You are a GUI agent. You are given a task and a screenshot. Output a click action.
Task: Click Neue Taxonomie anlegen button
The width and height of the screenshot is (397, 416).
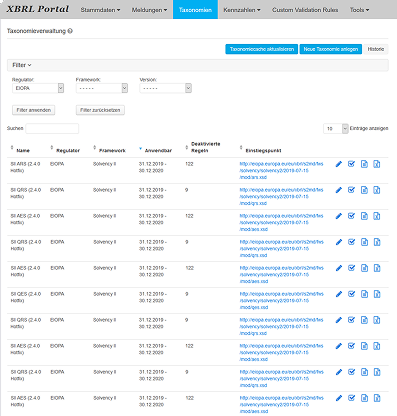pos(331,49)
